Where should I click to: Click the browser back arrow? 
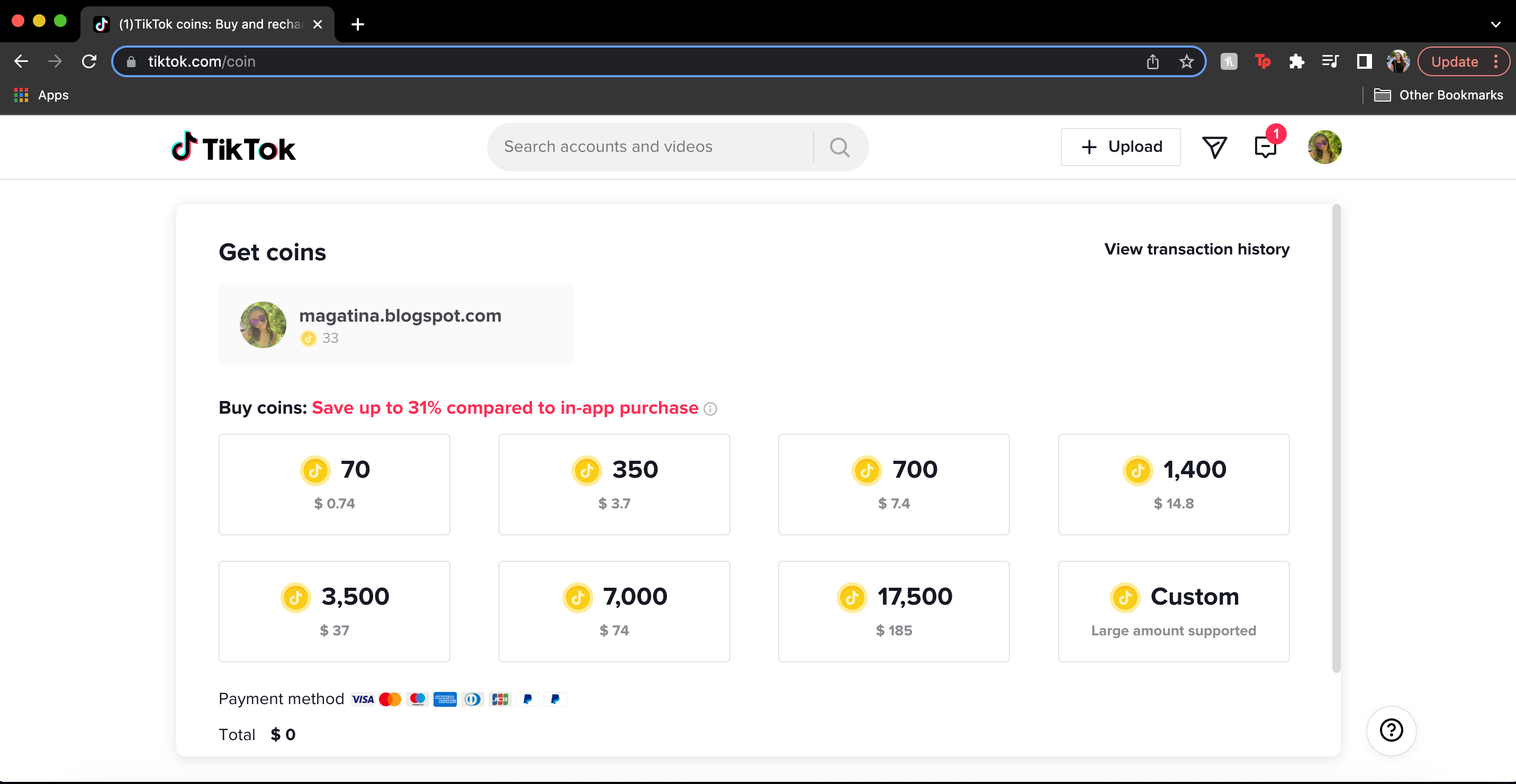(21, 61)
